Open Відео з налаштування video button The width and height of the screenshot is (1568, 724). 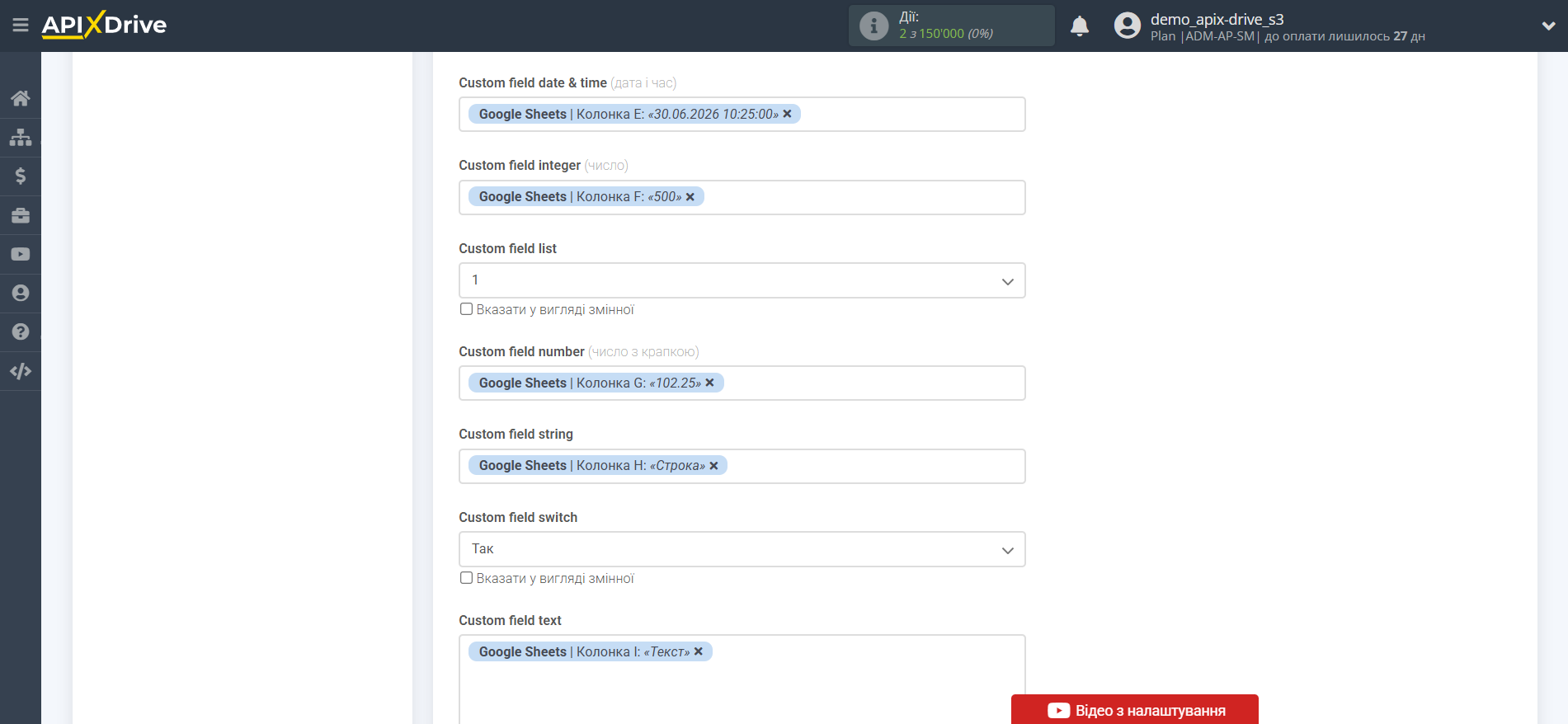1135,710
